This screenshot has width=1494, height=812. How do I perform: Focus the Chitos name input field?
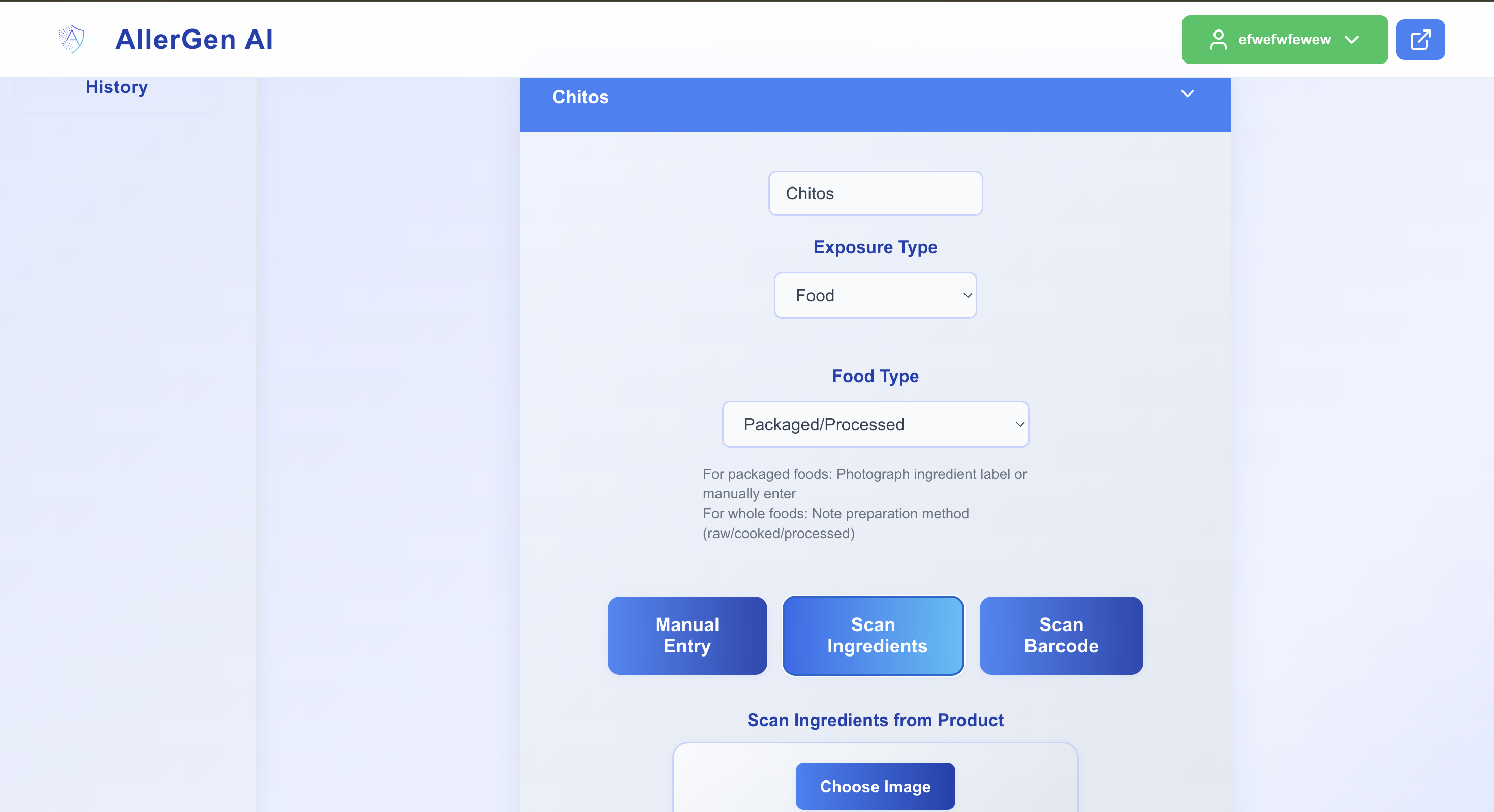[875, 193]
